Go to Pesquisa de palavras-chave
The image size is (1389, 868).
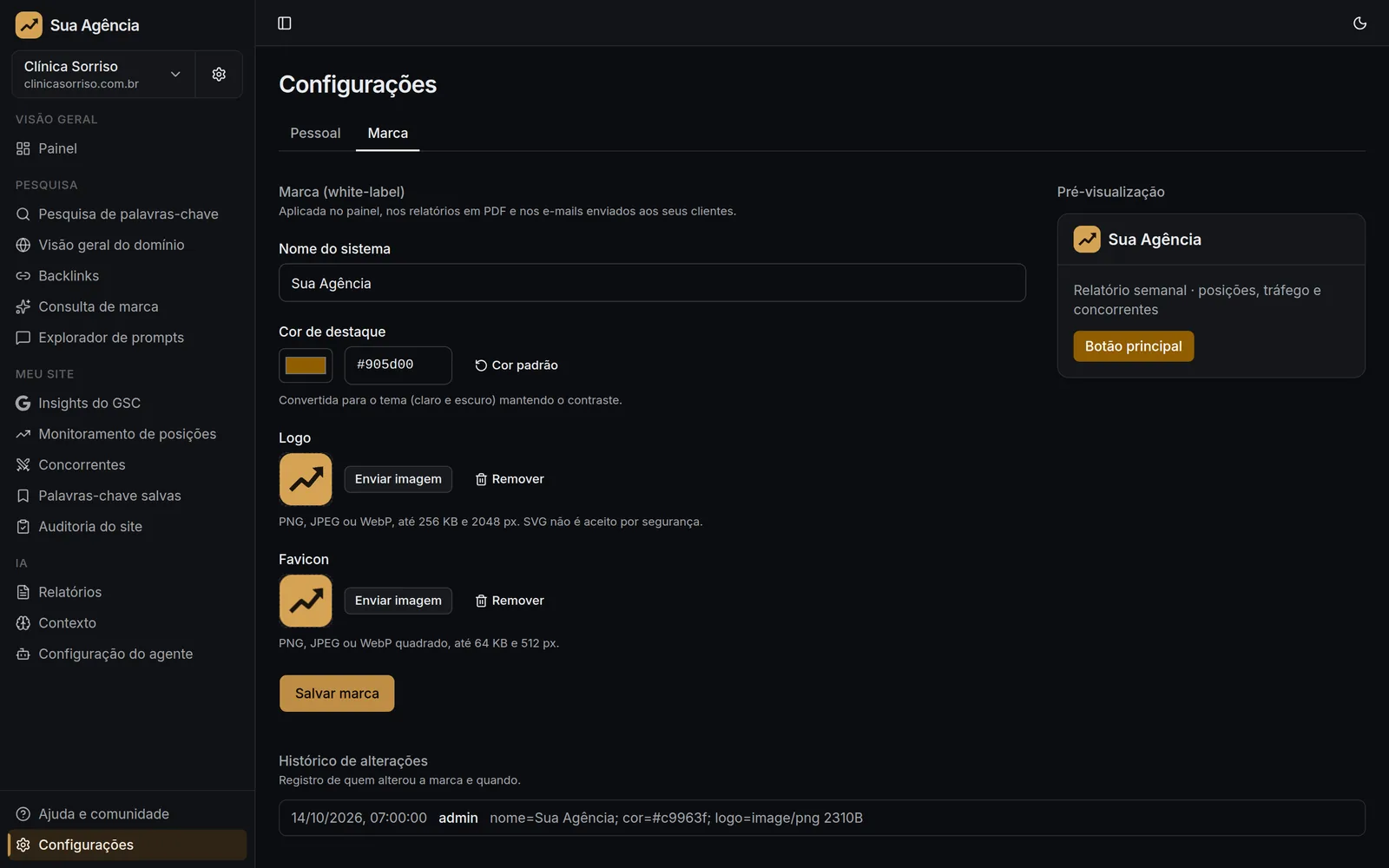click(x=127, y=214)
